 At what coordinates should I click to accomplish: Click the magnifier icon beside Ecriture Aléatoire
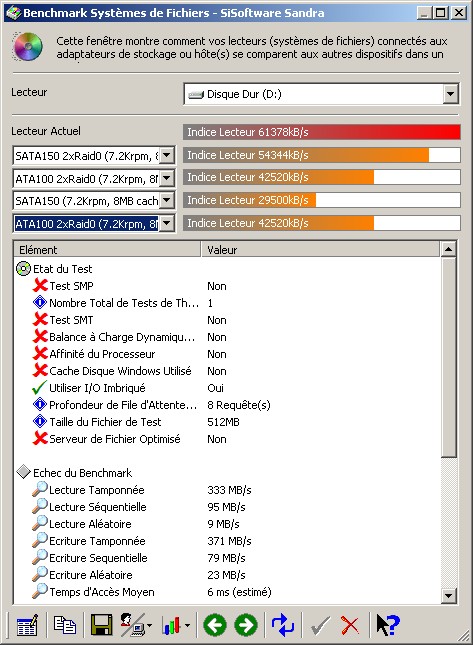click(x=40, y=574)
